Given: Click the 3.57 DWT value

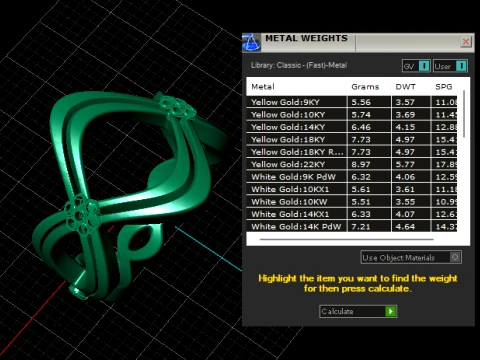Looking at the screenshot, I should click(x=405, y=102).
